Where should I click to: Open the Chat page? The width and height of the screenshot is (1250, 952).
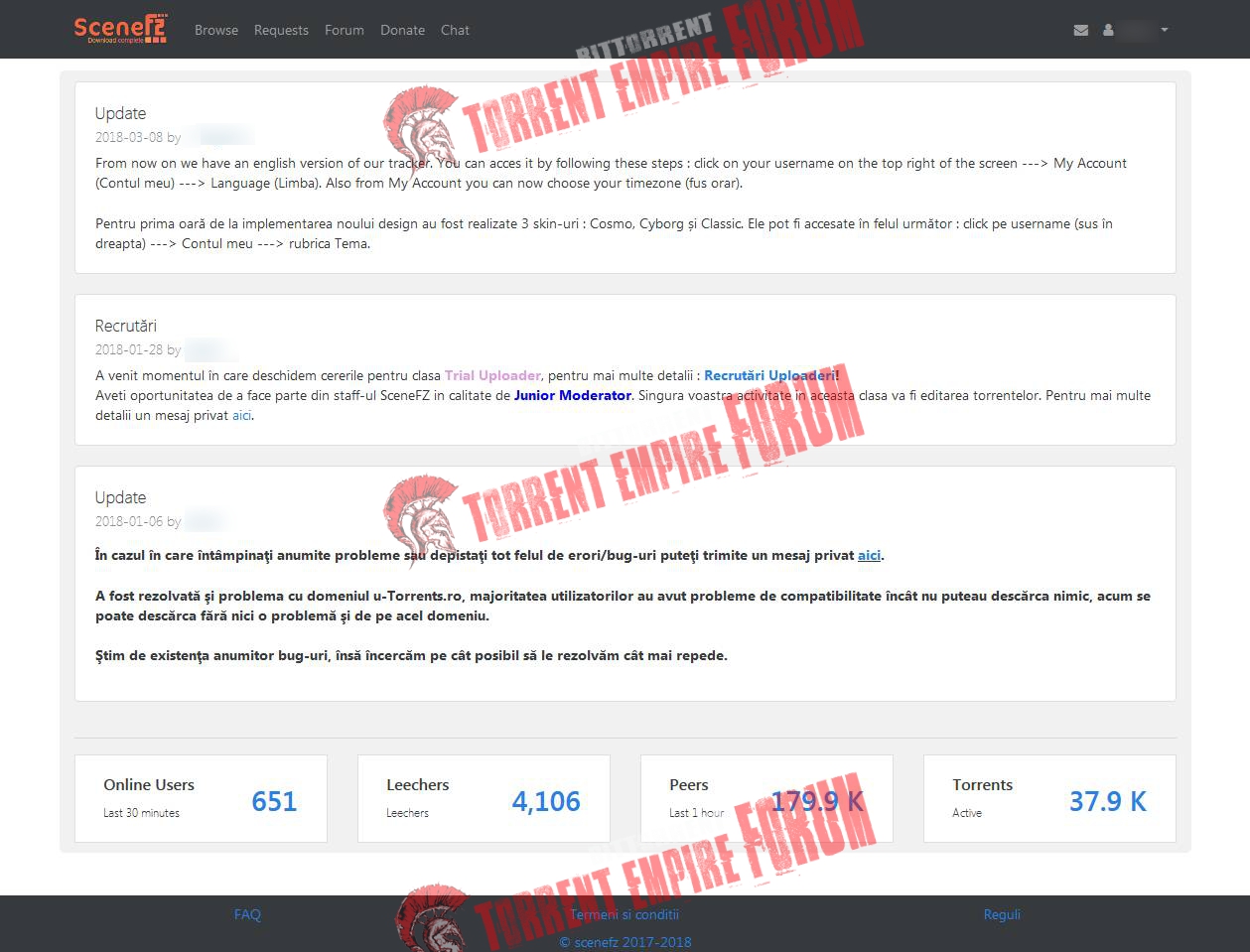point(455,30)
